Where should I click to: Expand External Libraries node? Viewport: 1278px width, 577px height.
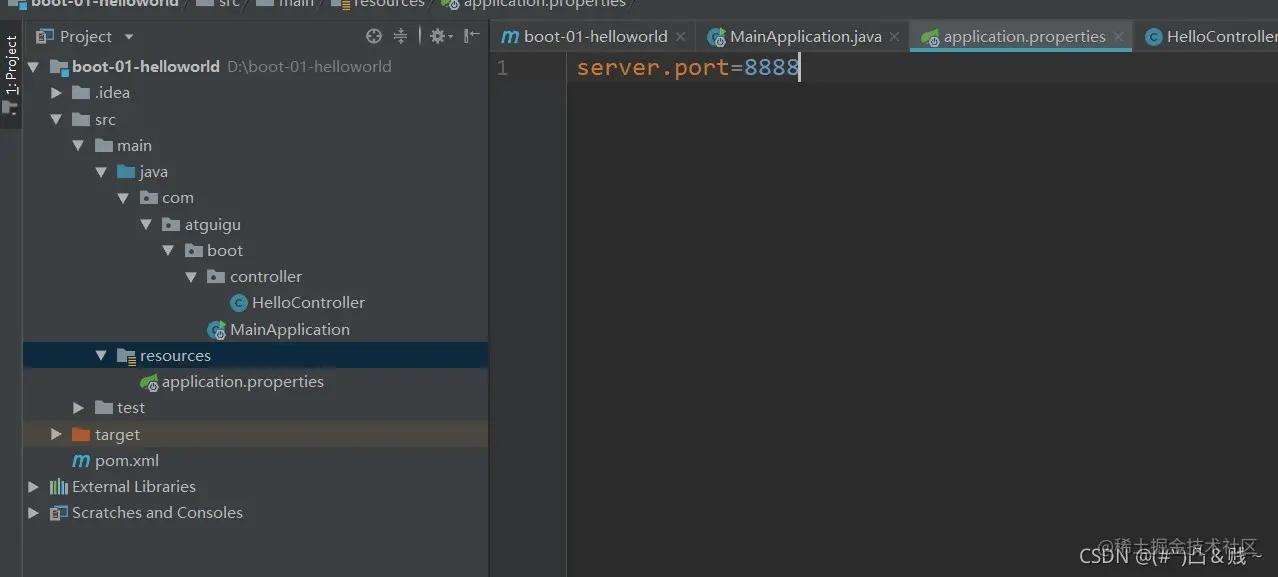[x=34, y=487]
